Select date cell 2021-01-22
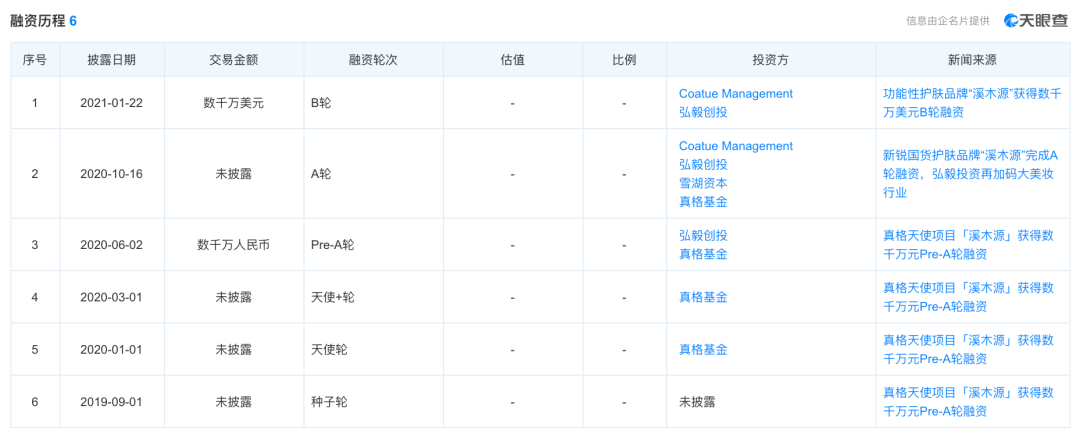 click(112, 103)
